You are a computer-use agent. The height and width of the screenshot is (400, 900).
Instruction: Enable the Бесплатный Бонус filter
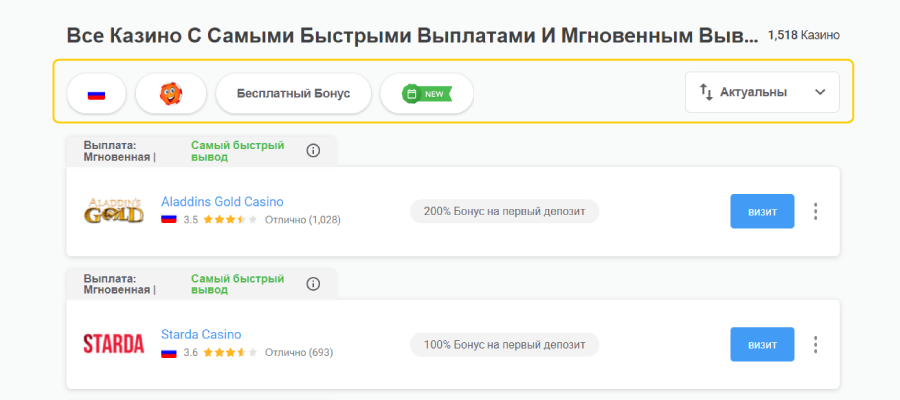293,93
